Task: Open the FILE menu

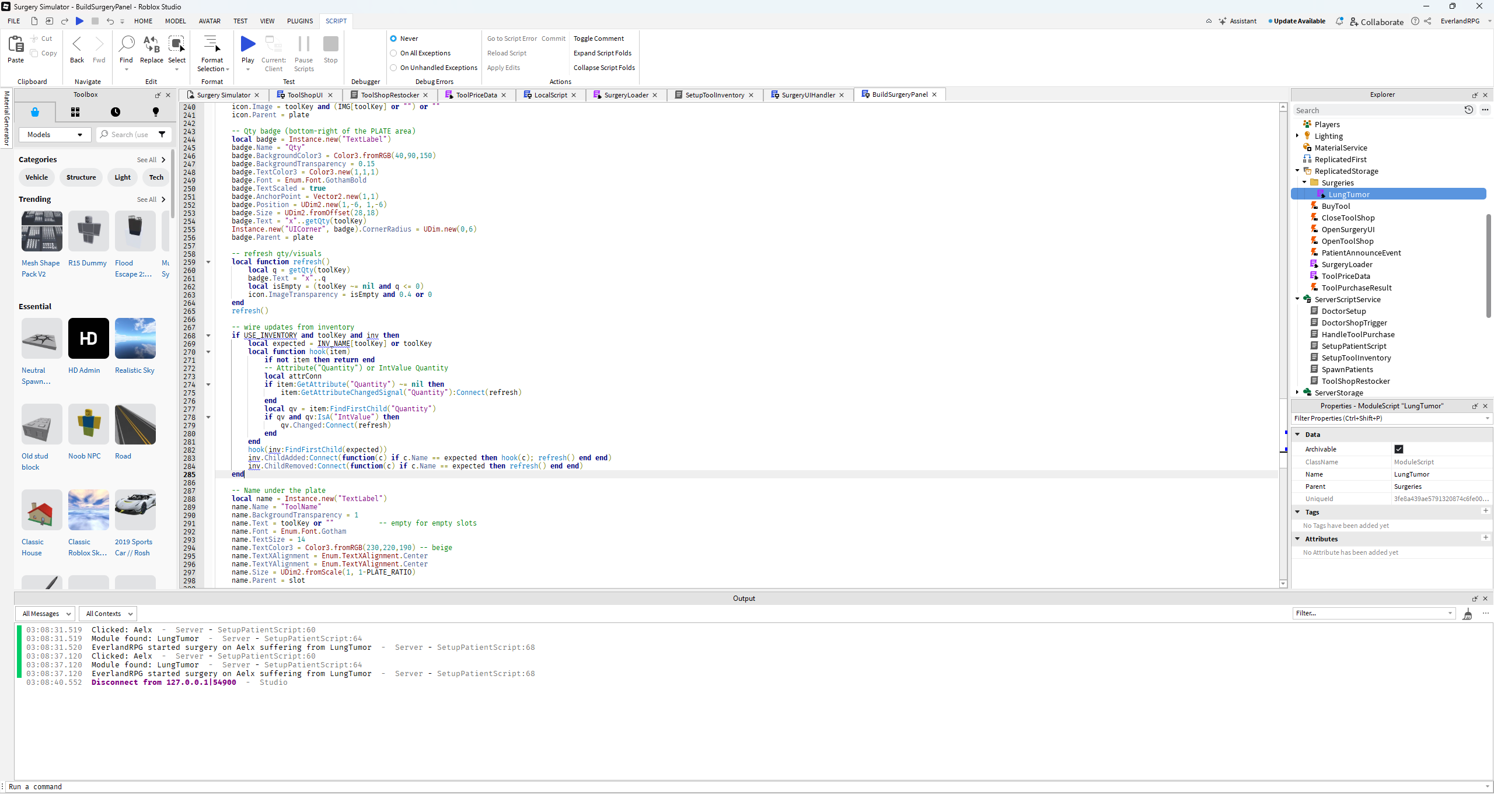Action: (14, 21)
